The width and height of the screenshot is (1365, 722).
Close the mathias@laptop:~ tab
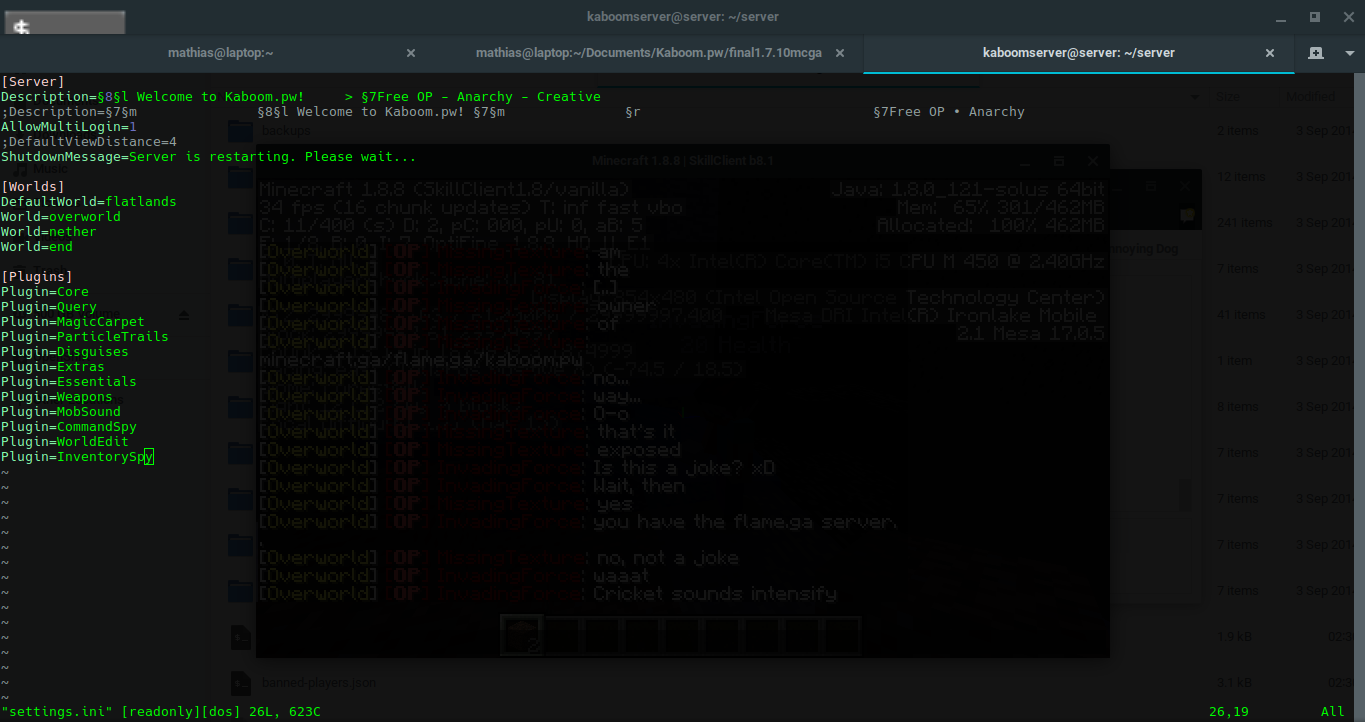[411, 53]
